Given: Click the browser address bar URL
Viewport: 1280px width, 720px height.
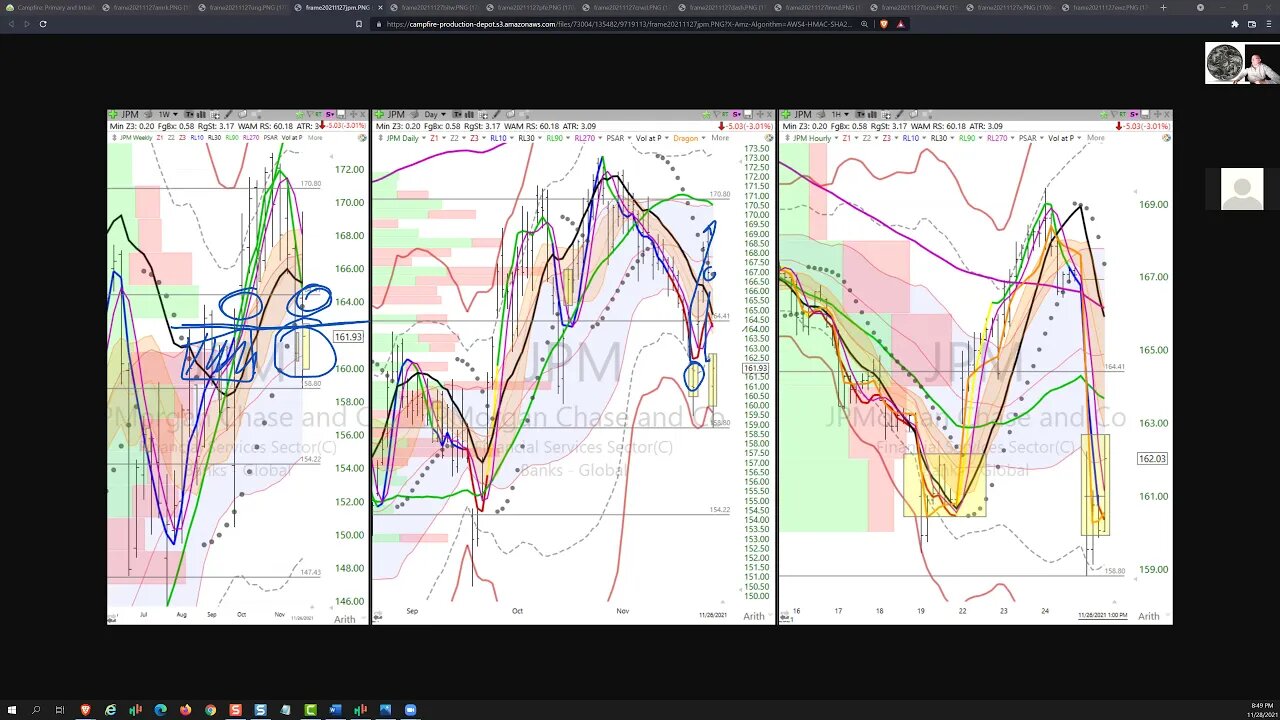Looking at the screenshot, I should point(618,24).
